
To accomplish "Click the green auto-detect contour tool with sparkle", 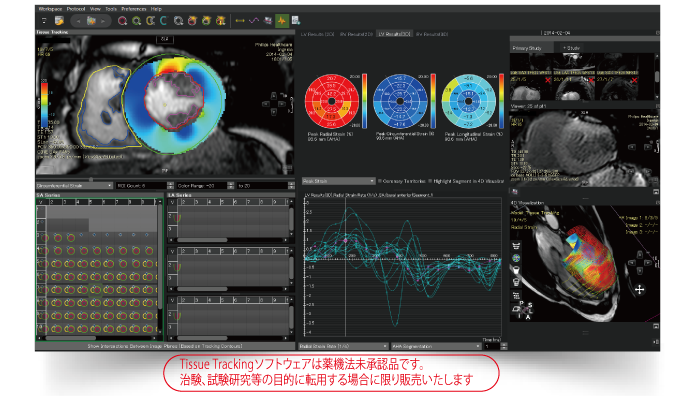I will tap(206, 21).
